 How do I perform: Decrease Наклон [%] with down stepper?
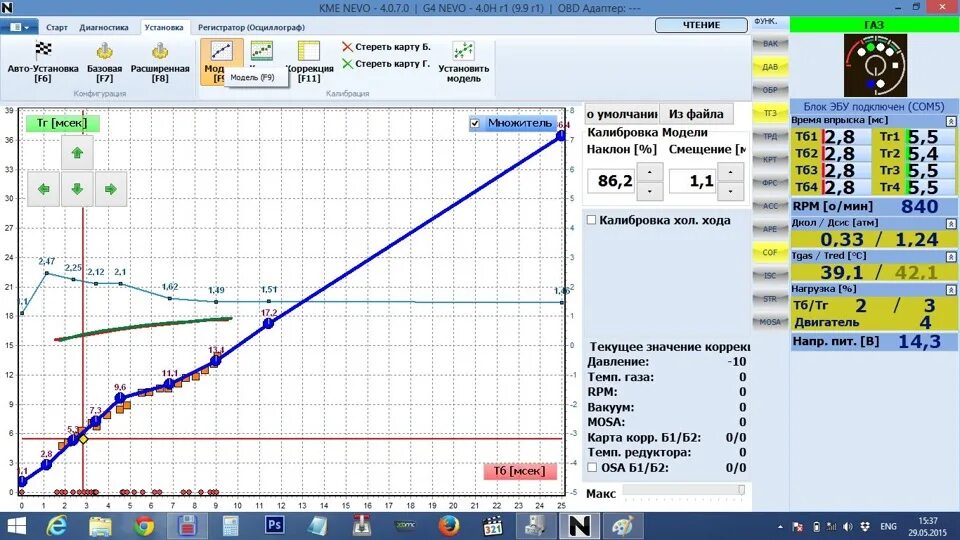(x=650, y=191)
